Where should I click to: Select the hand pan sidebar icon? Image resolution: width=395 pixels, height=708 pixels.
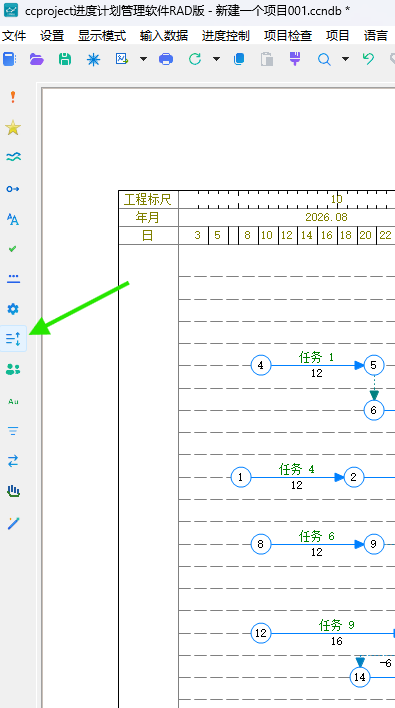tap(13, 491)
